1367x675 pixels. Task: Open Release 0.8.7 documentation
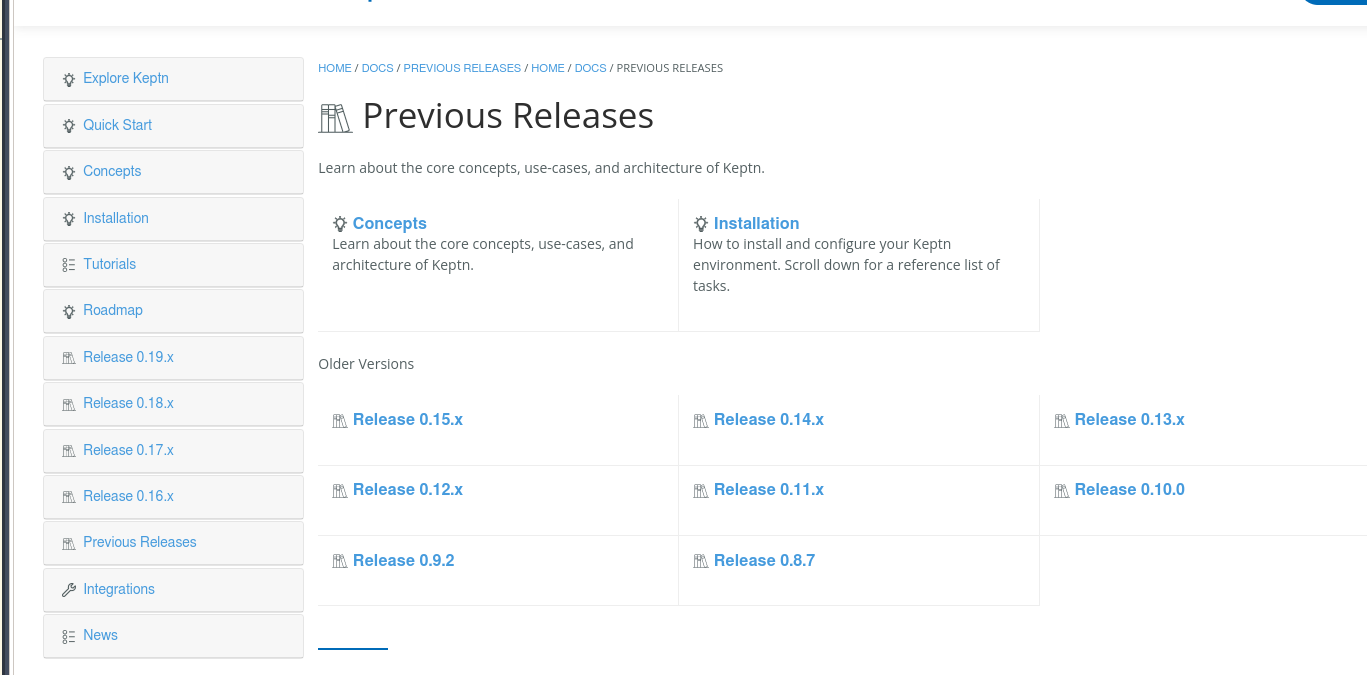pyautogui.click(x=764, y=560)
